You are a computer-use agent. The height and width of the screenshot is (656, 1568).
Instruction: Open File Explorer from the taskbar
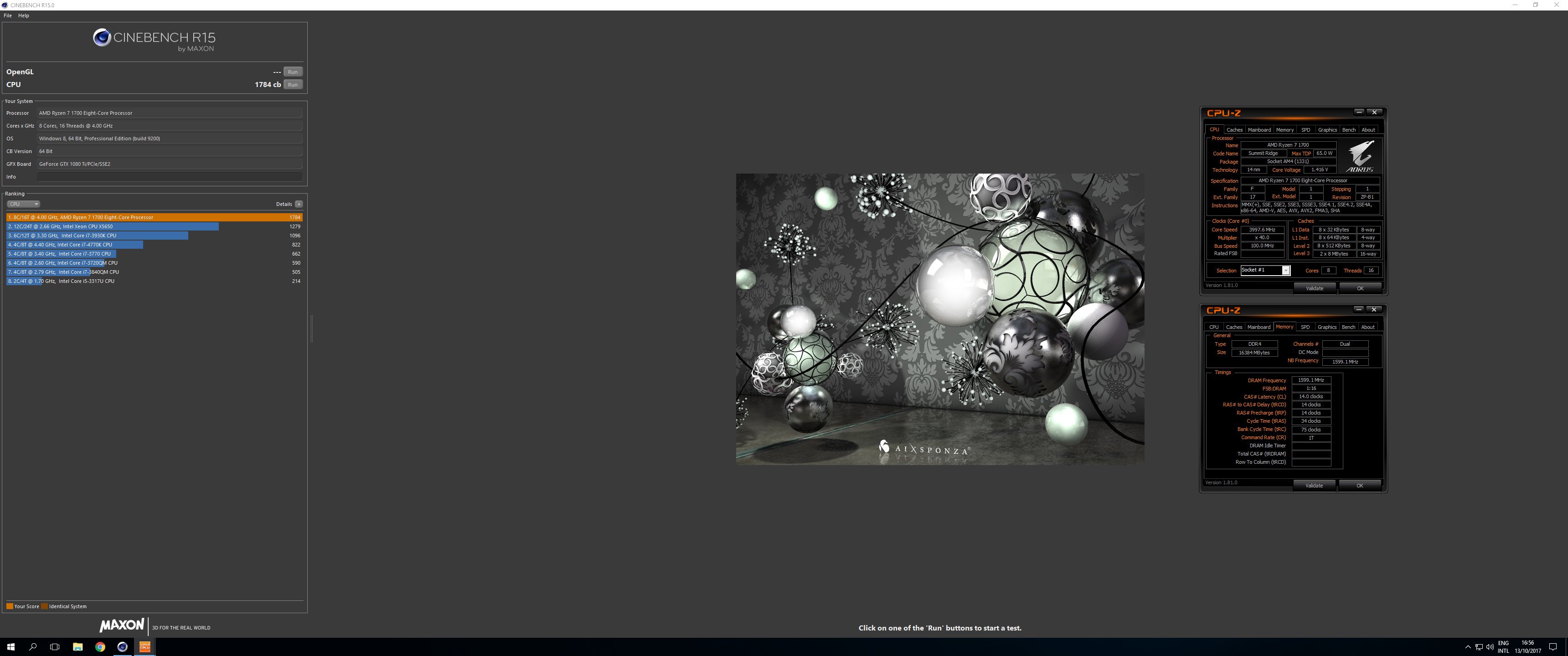click(77, 647)
